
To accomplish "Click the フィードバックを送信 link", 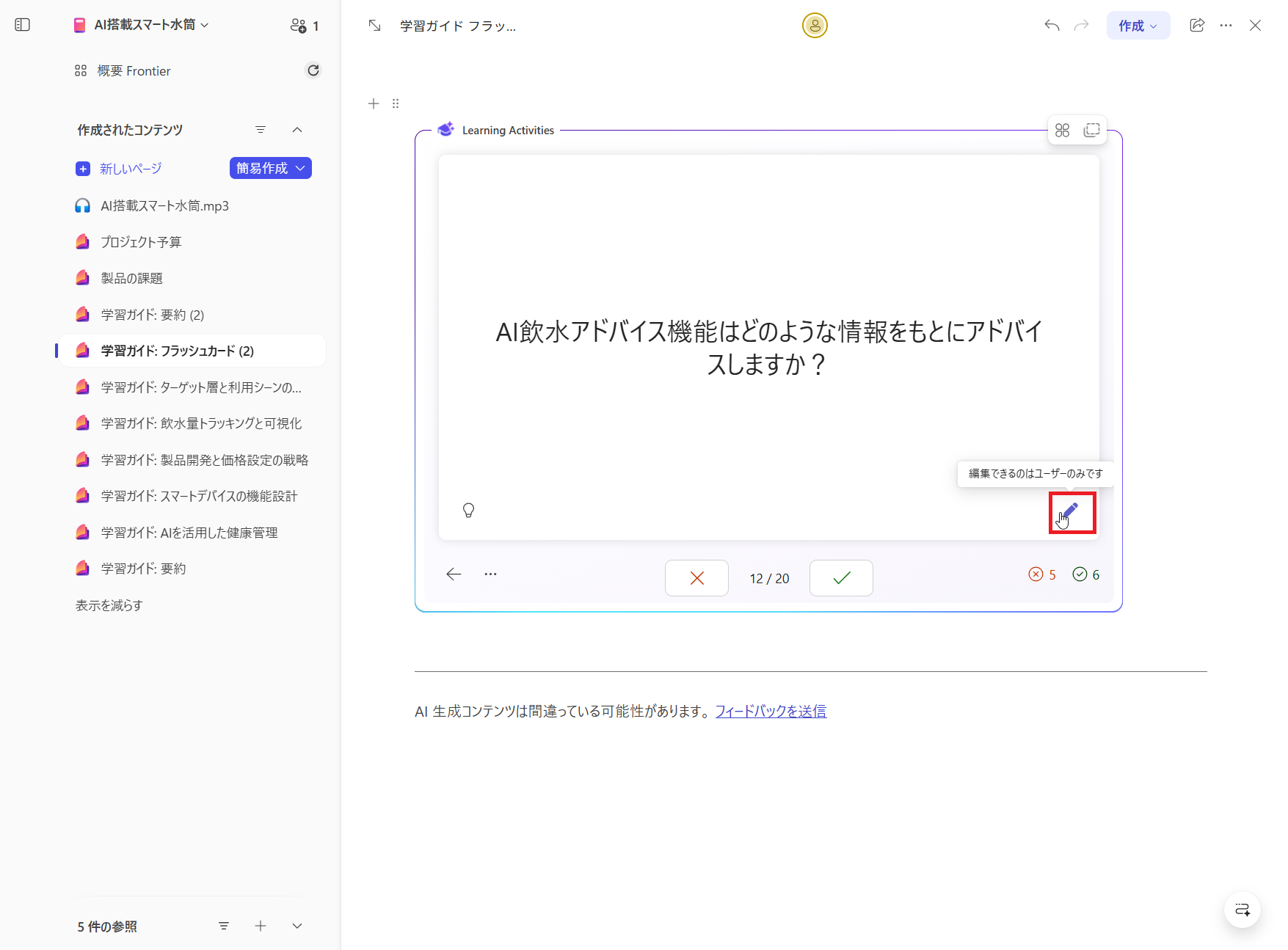I will click(770, 710).
